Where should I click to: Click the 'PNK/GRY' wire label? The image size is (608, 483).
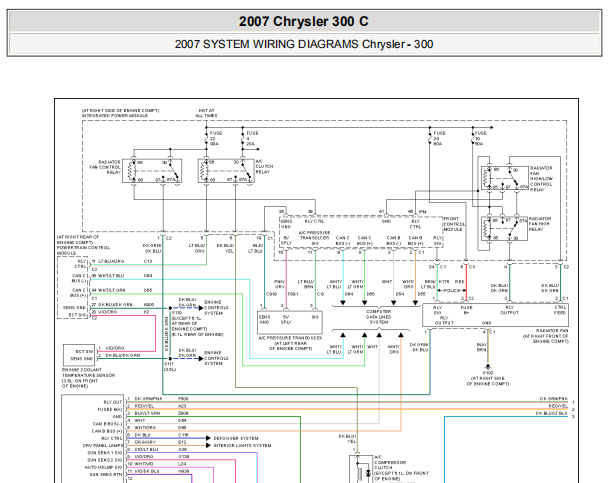[280, 284]
